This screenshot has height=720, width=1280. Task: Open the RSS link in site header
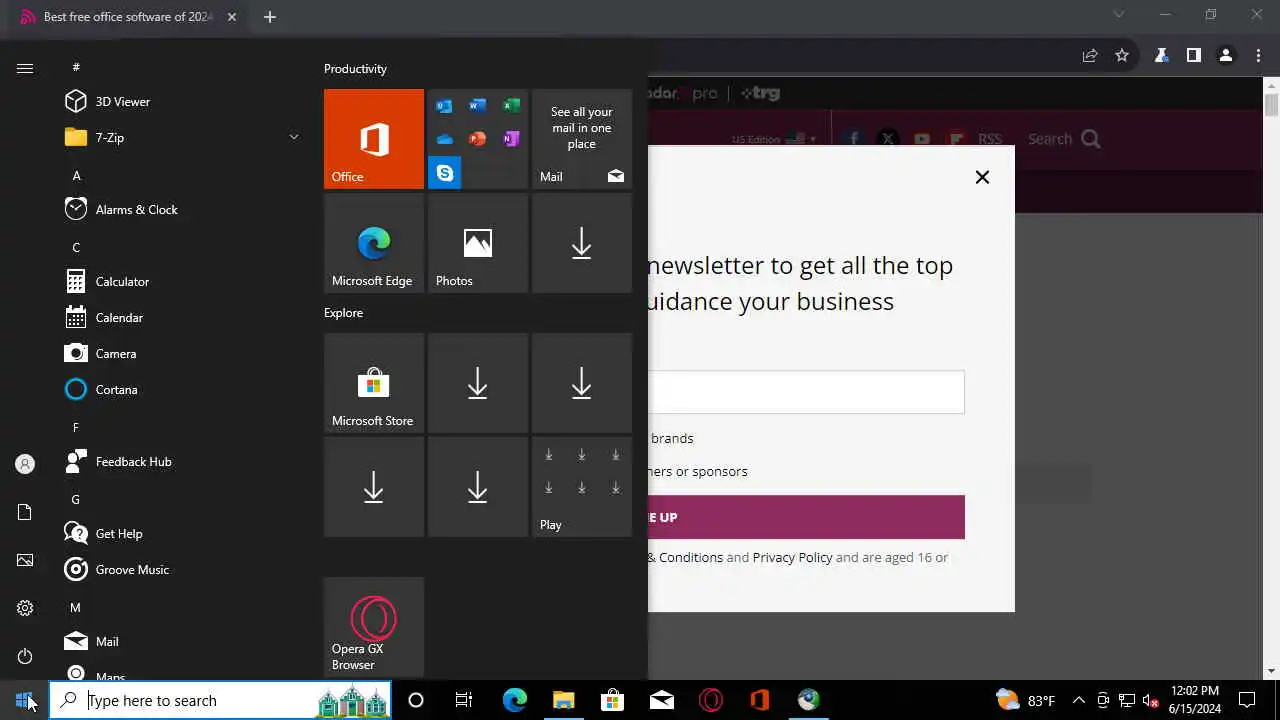coord(989,139)
